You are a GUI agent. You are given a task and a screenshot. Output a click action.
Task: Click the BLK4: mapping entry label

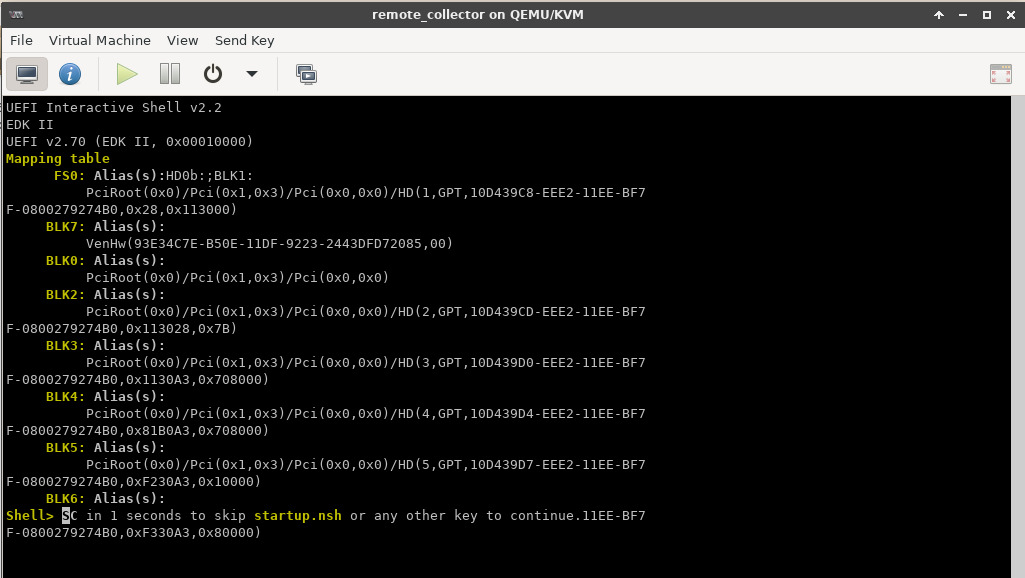point(65,396)
